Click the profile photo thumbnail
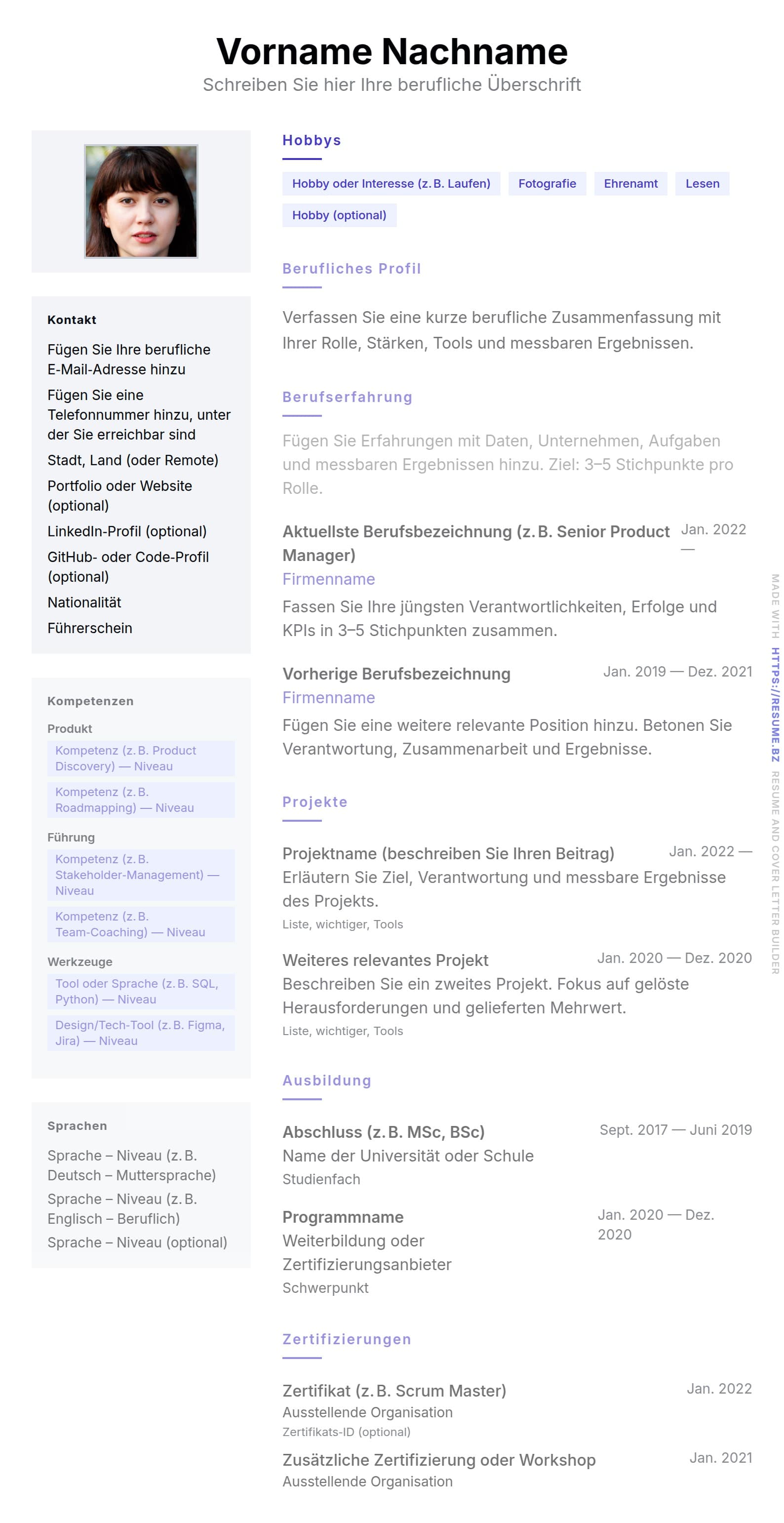Screen dimensions: 784x1523 141,201
